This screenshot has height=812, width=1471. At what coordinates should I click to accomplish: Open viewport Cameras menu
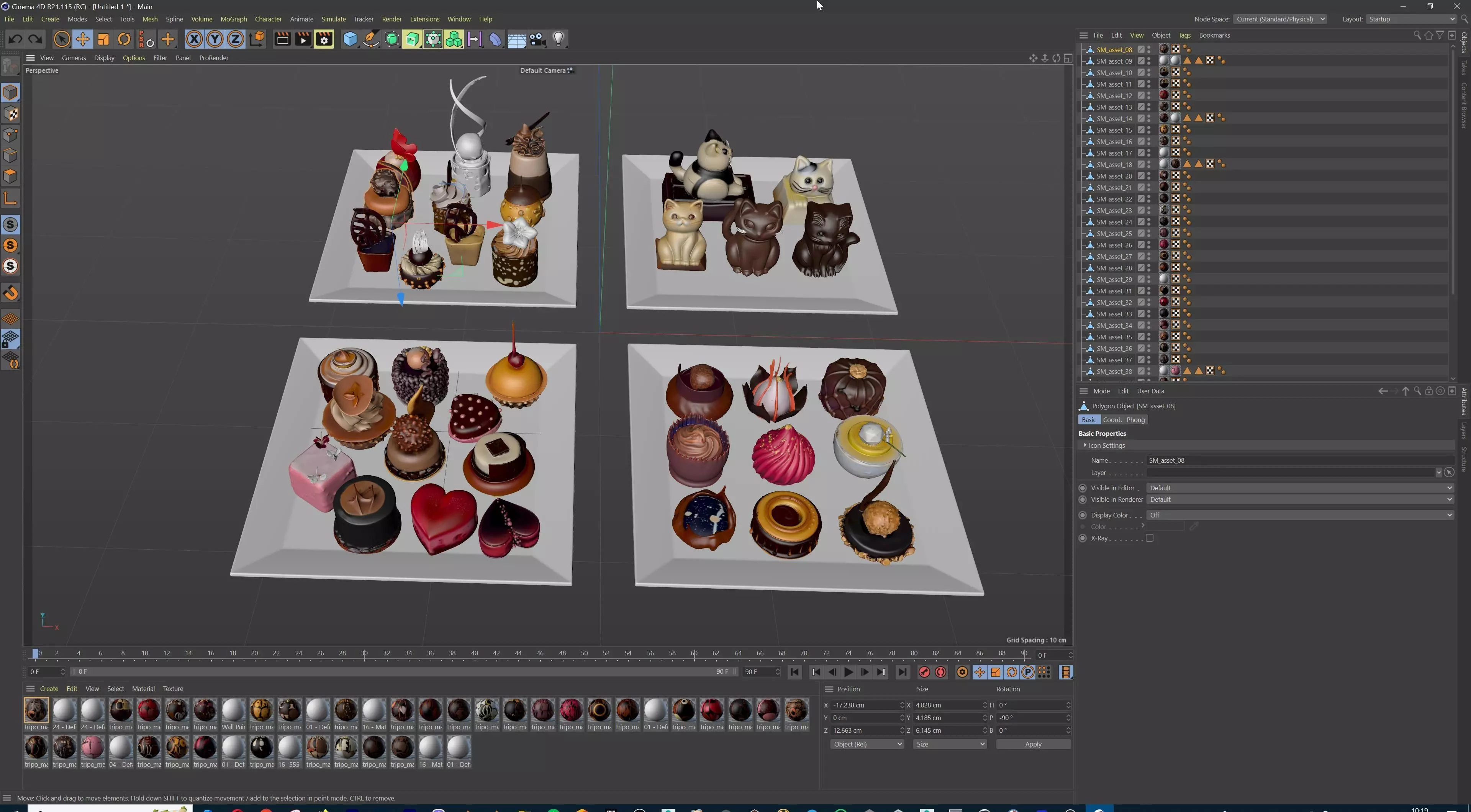click(x=74, y=58)
